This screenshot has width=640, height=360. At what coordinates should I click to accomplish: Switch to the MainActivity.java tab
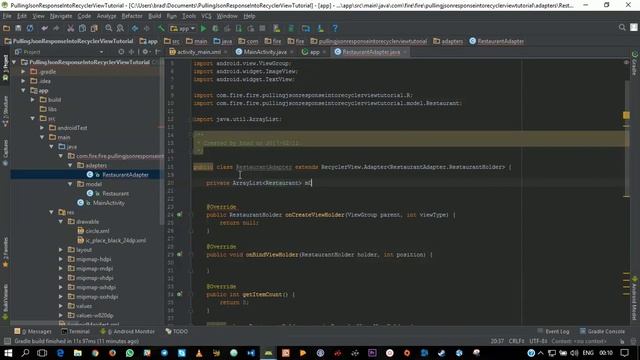(x=265, y=52)
